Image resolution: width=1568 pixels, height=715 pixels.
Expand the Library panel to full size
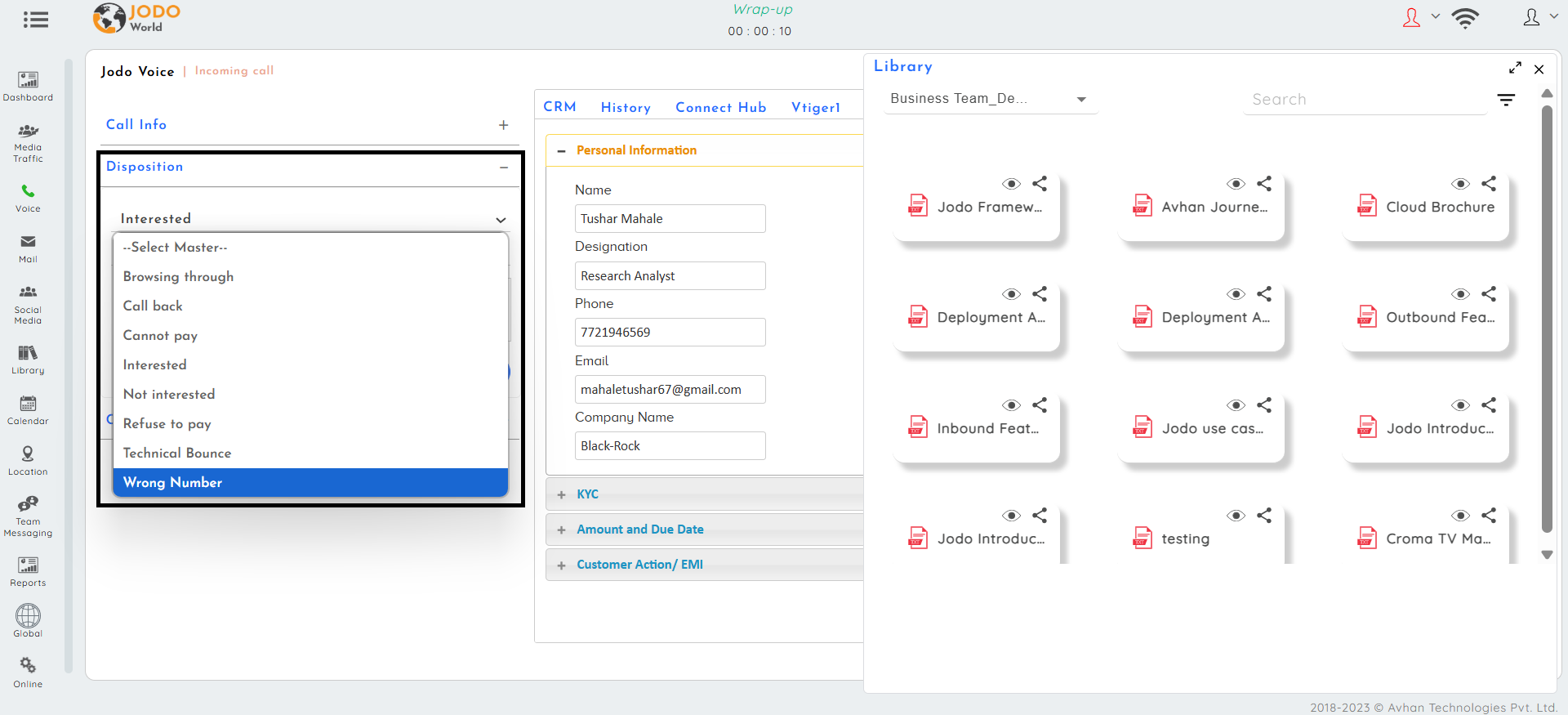[x=1515, y=68]
